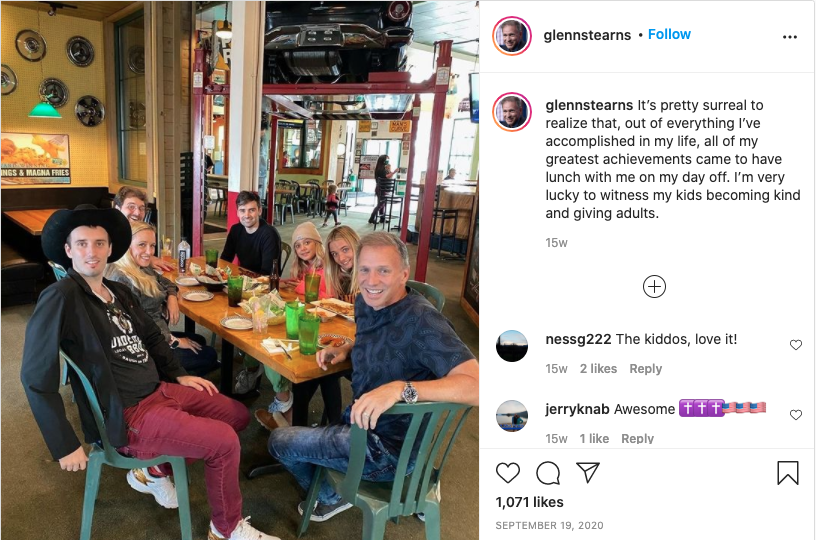Click glennstearns avatar beside the caption
This screenshot has height=540, width=816.
tap(512, 112)
